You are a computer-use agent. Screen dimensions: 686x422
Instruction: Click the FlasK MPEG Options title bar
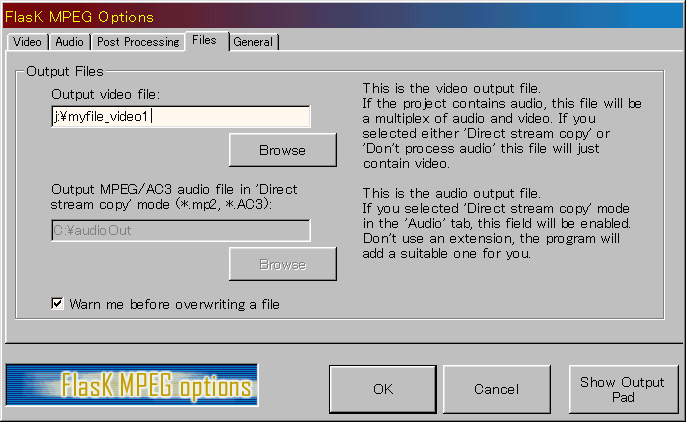pos(343,17)
